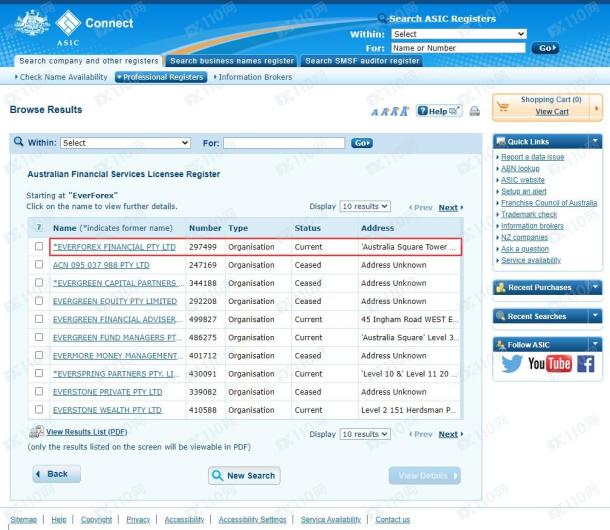Viewport: 610px width, 530px height.
Task: Collapse the Quick Links panel arrow
Action: [595, 142]
